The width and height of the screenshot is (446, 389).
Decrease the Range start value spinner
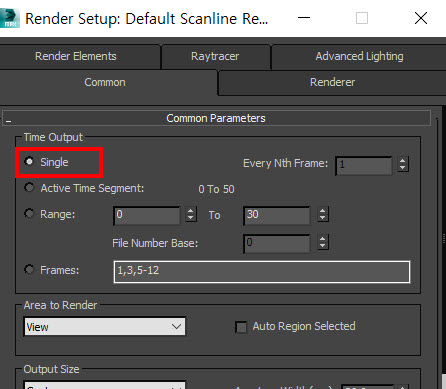point(190,218)
